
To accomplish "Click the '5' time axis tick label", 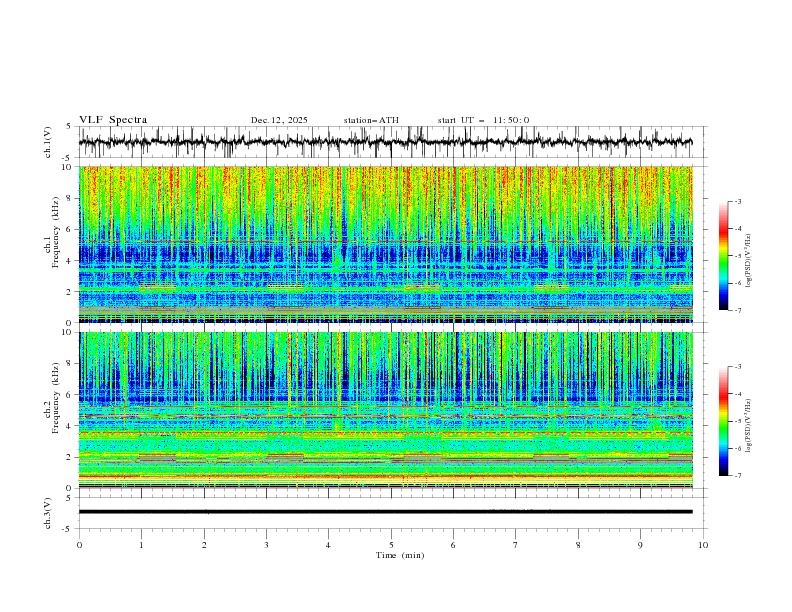I will (391, 545).
